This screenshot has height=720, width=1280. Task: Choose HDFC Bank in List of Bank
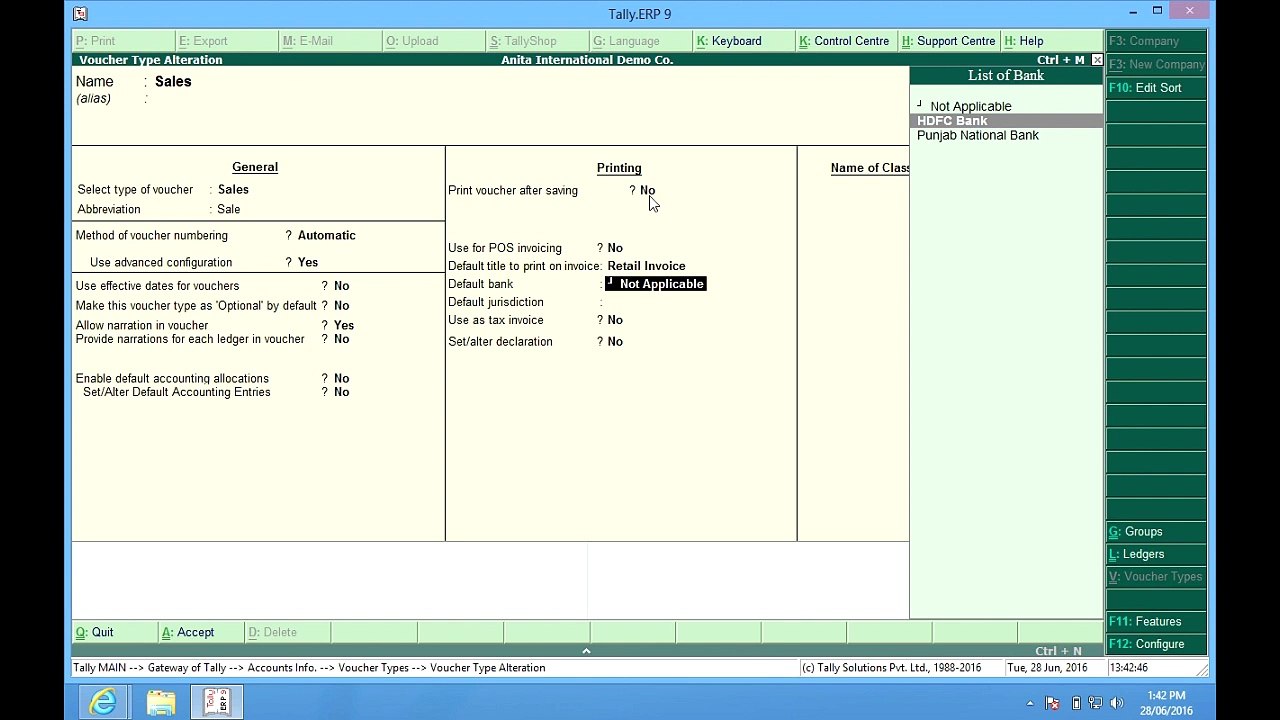point(1007,121)
